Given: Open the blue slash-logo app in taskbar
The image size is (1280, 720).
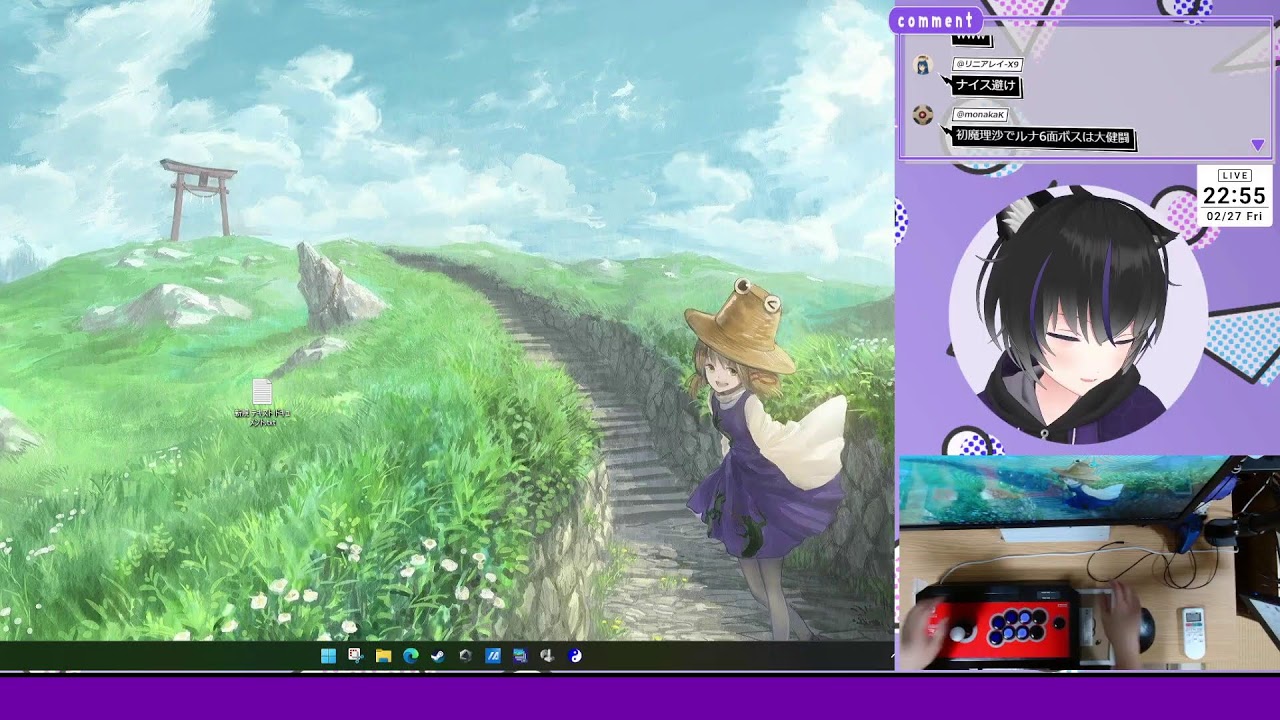Looking at the screenshot, I should coord(492,656).
